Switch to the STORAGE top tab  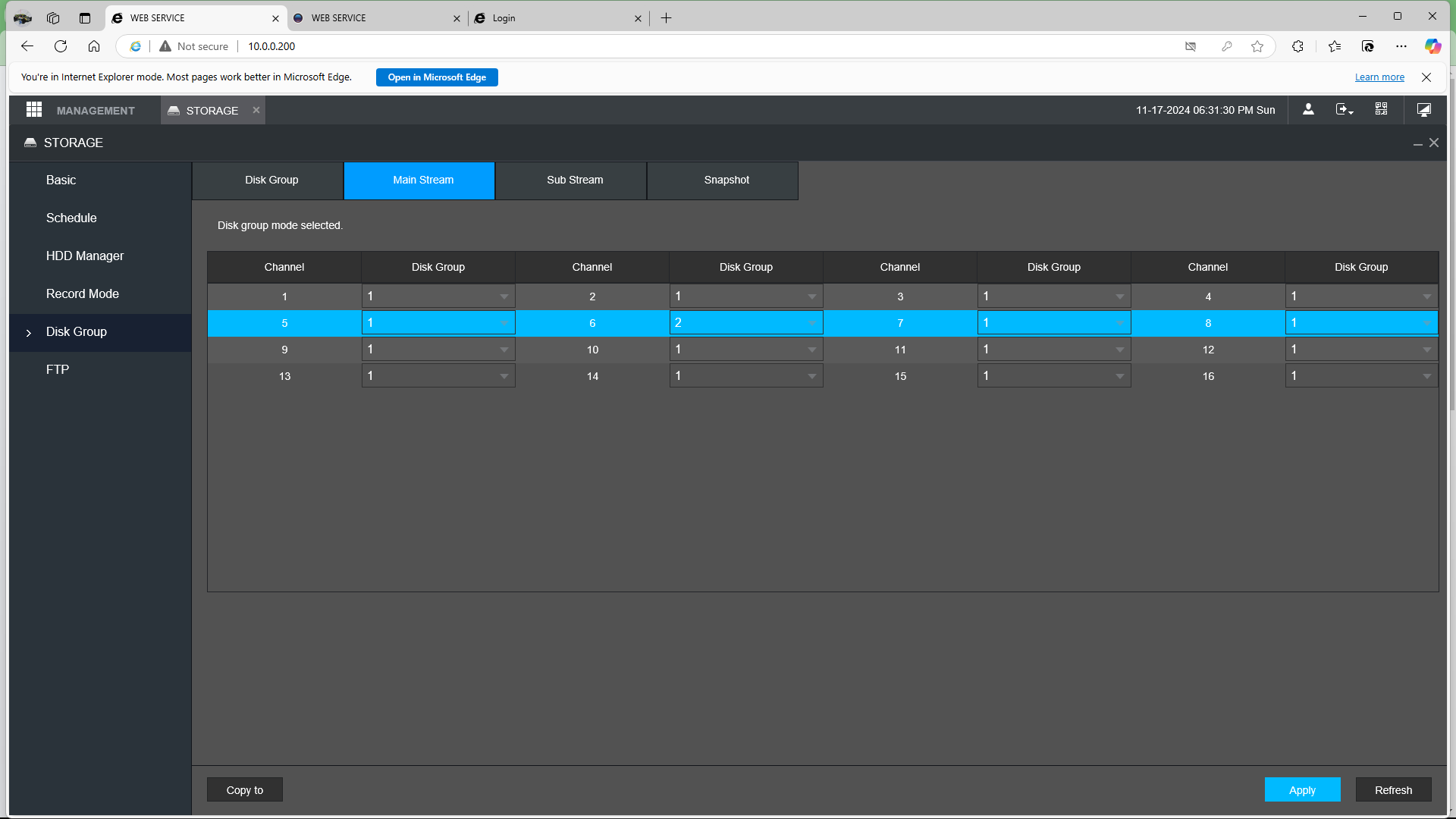(212, 111)
